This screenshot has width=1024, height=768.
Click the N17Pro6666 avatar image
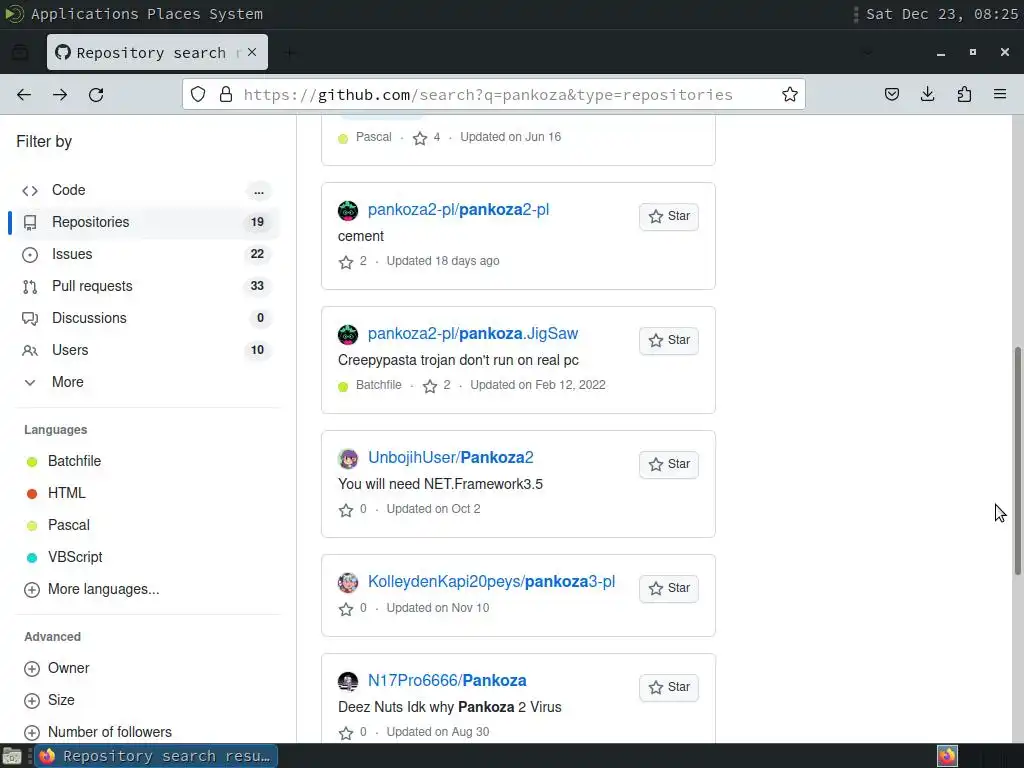348,681
